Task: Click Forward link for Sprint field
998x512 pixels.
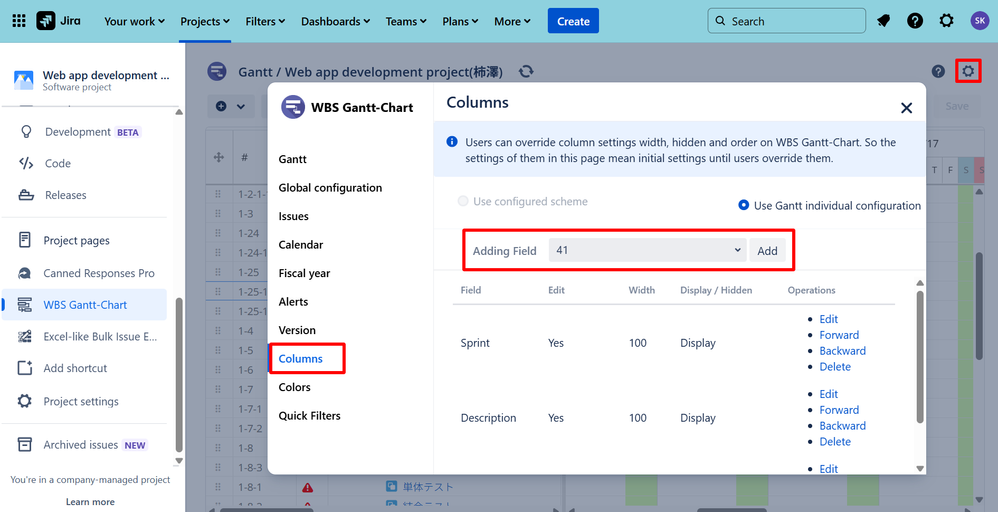Action: pyautogui.click(x=839, y=335)
